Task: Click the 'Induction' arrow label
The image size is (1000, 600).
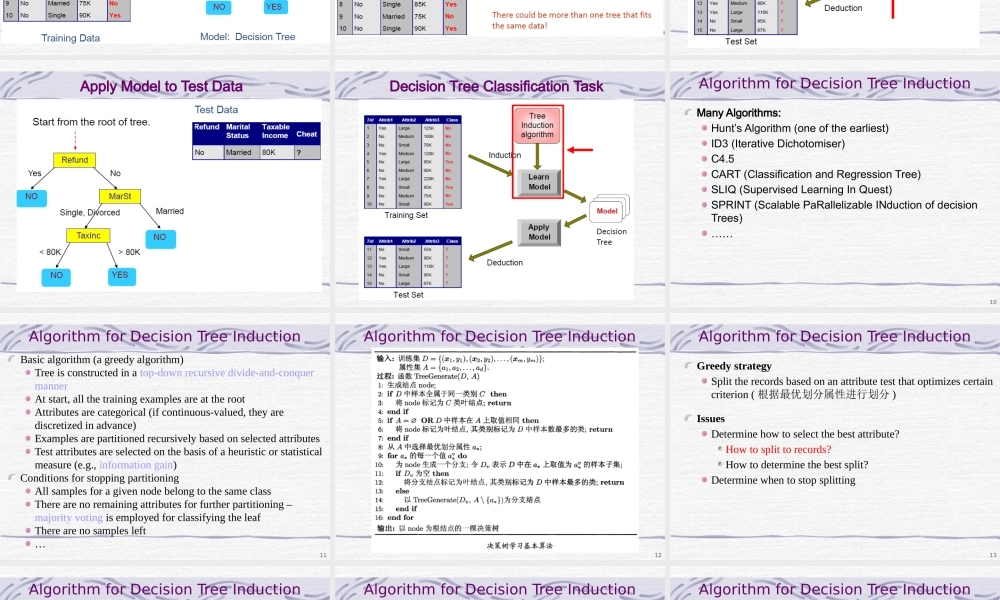Action: pos(504,155)
